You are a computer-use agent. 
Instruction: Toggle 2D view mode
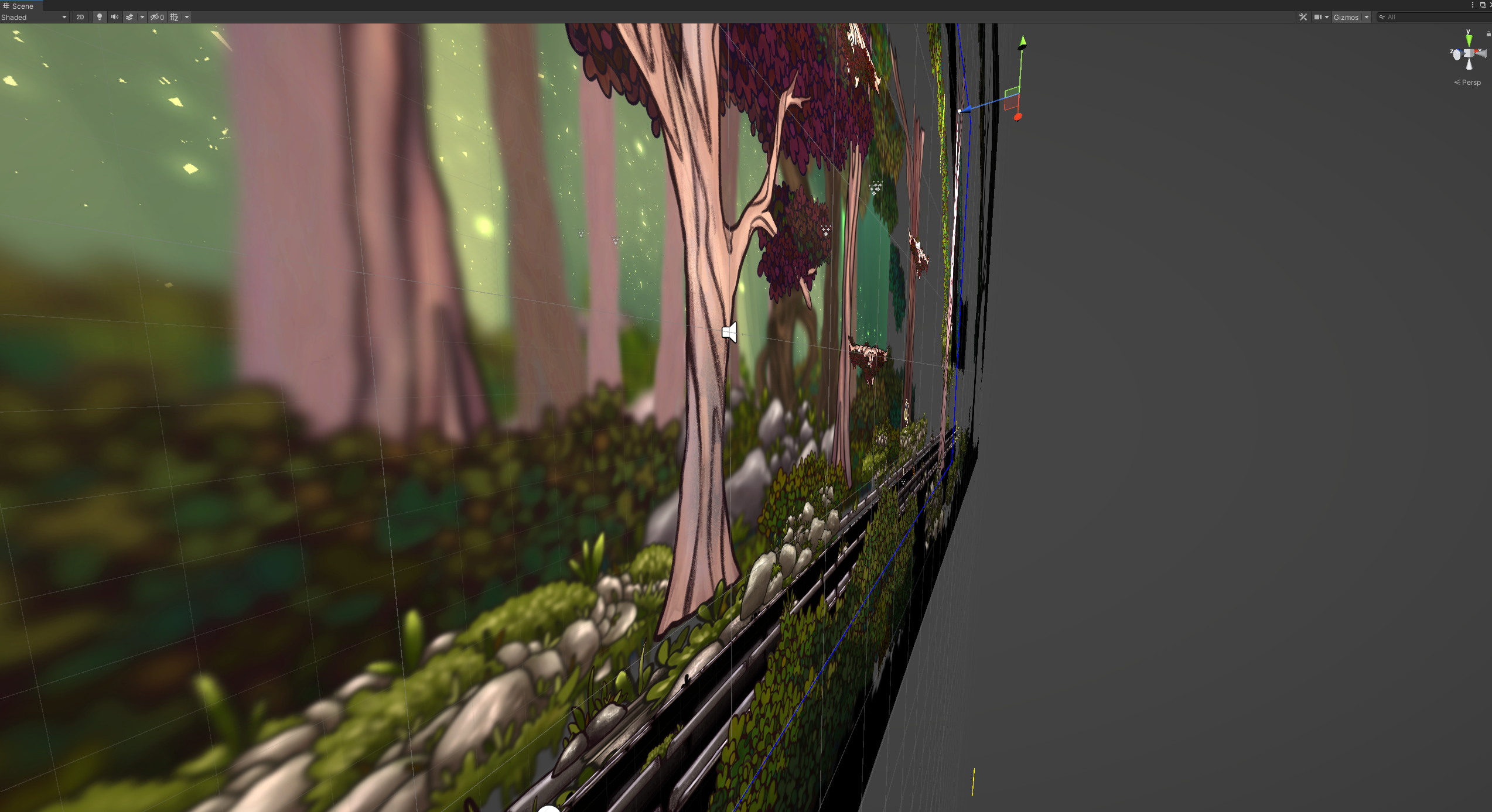(80, 17)
